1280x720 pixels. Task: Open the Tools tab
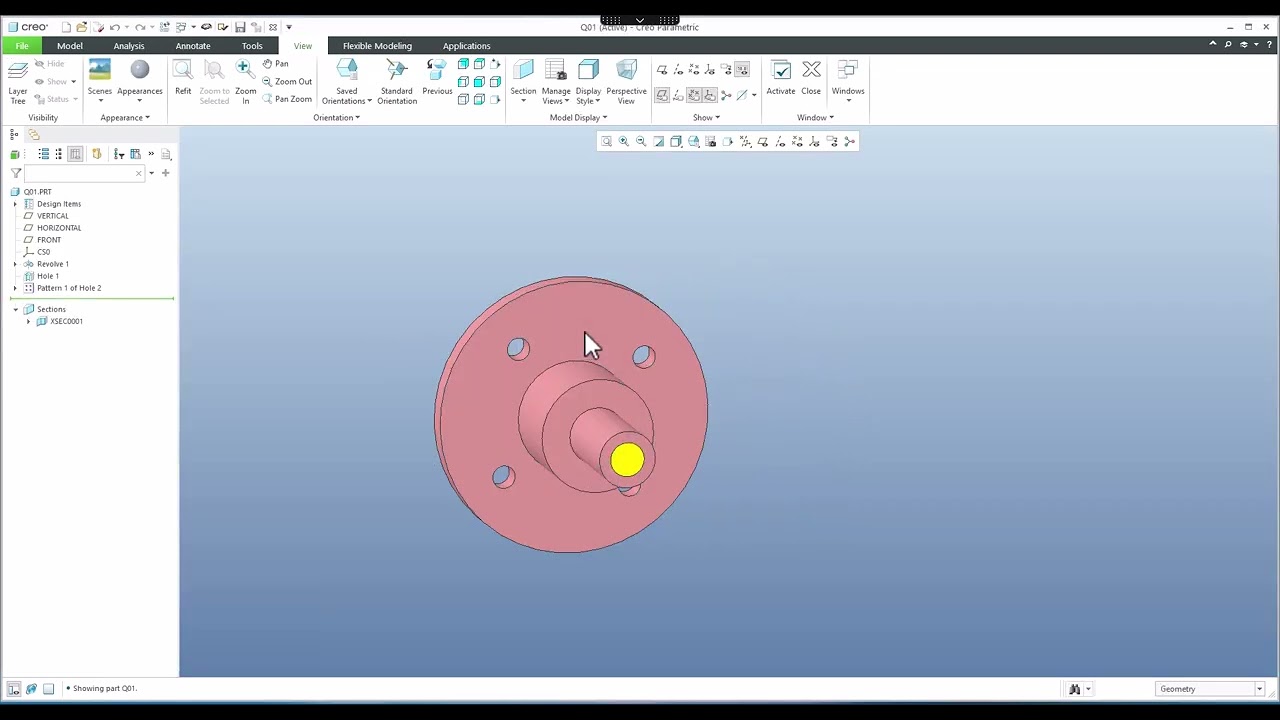[252, 46]
